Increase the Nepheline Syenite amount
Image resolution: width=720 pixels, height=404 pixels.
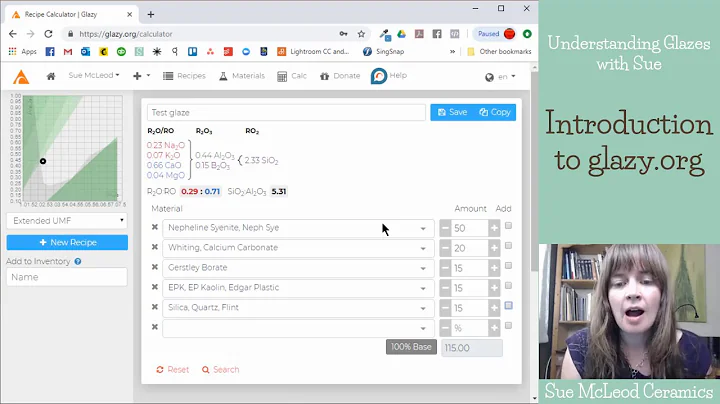coord(494,228)
